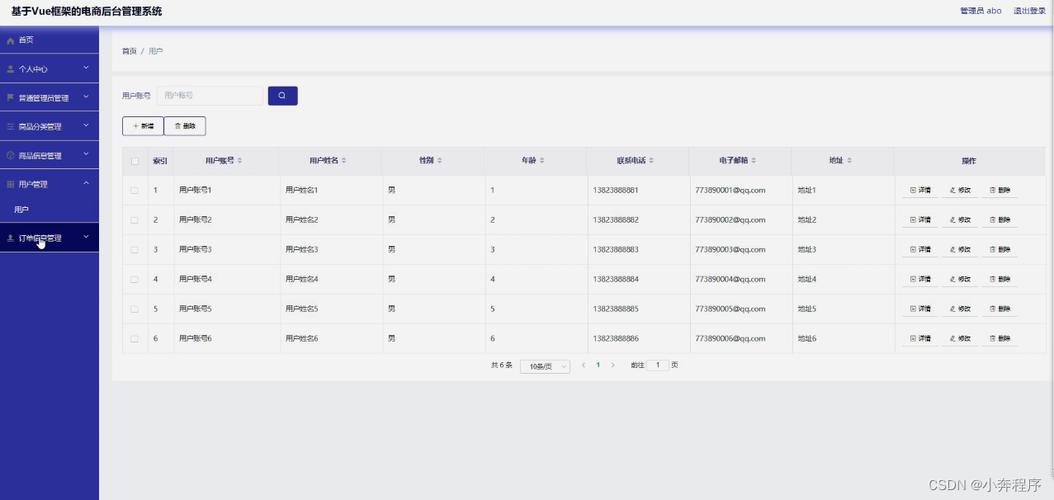Click 共 6 条 total count text

501,365
